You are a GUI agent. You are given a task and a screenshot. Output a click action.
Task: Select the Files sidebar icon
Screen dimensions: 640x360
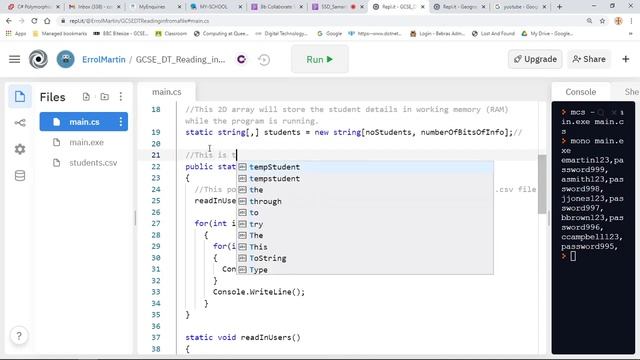coord(20,97)
